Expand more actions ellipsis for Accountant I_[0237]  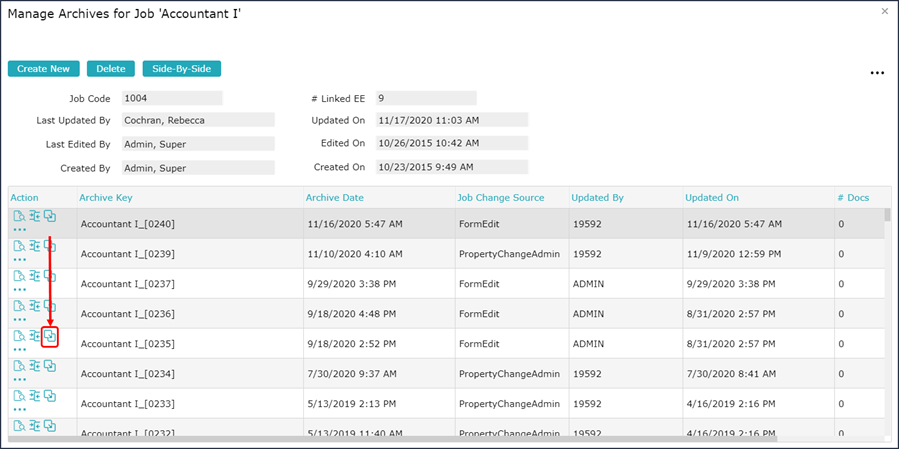pyautogui.click(x=20, y=290)
